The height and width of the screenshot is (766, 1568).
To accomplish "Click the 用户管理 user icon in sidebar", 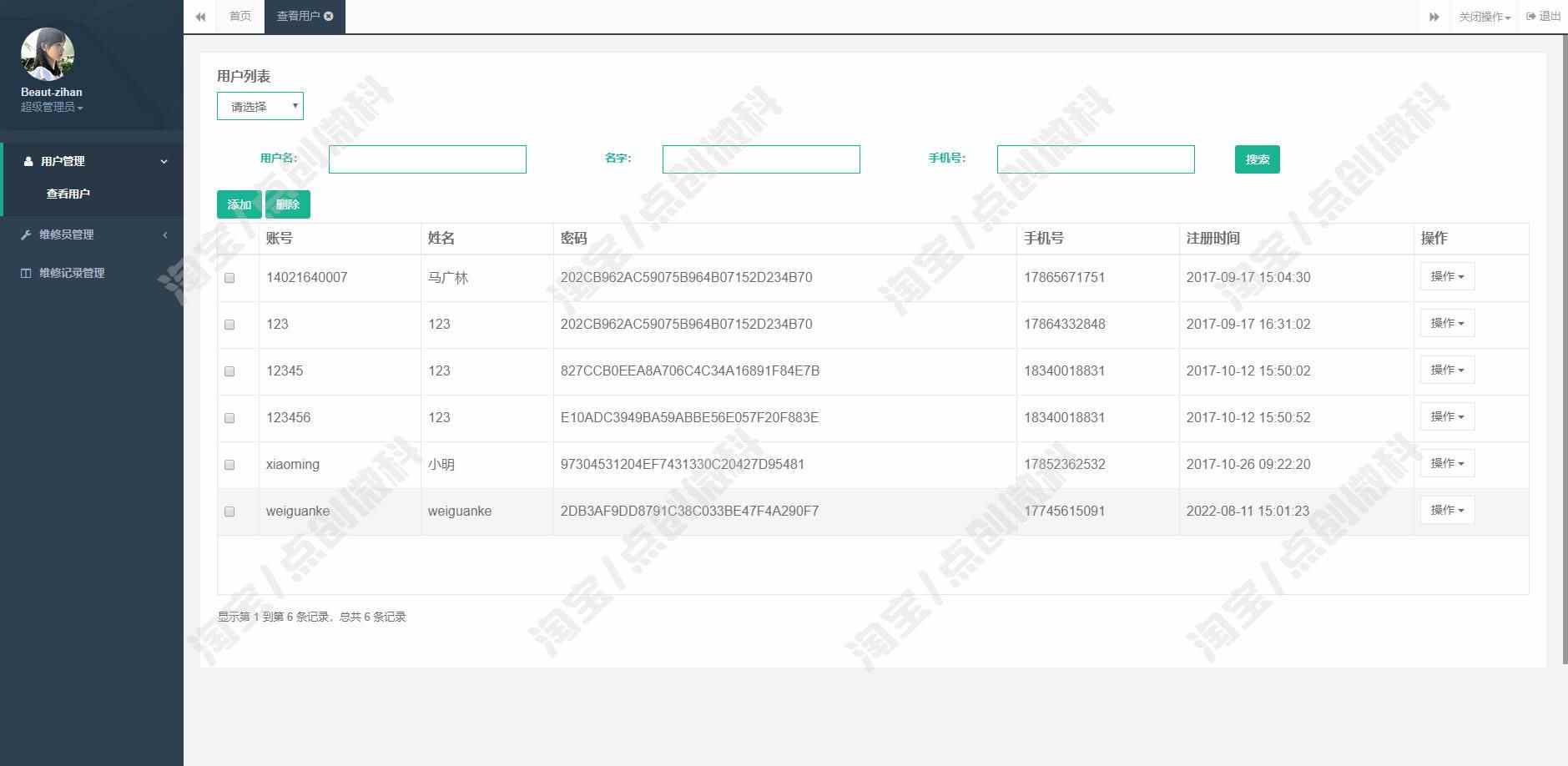I will [x=28, y=161].
